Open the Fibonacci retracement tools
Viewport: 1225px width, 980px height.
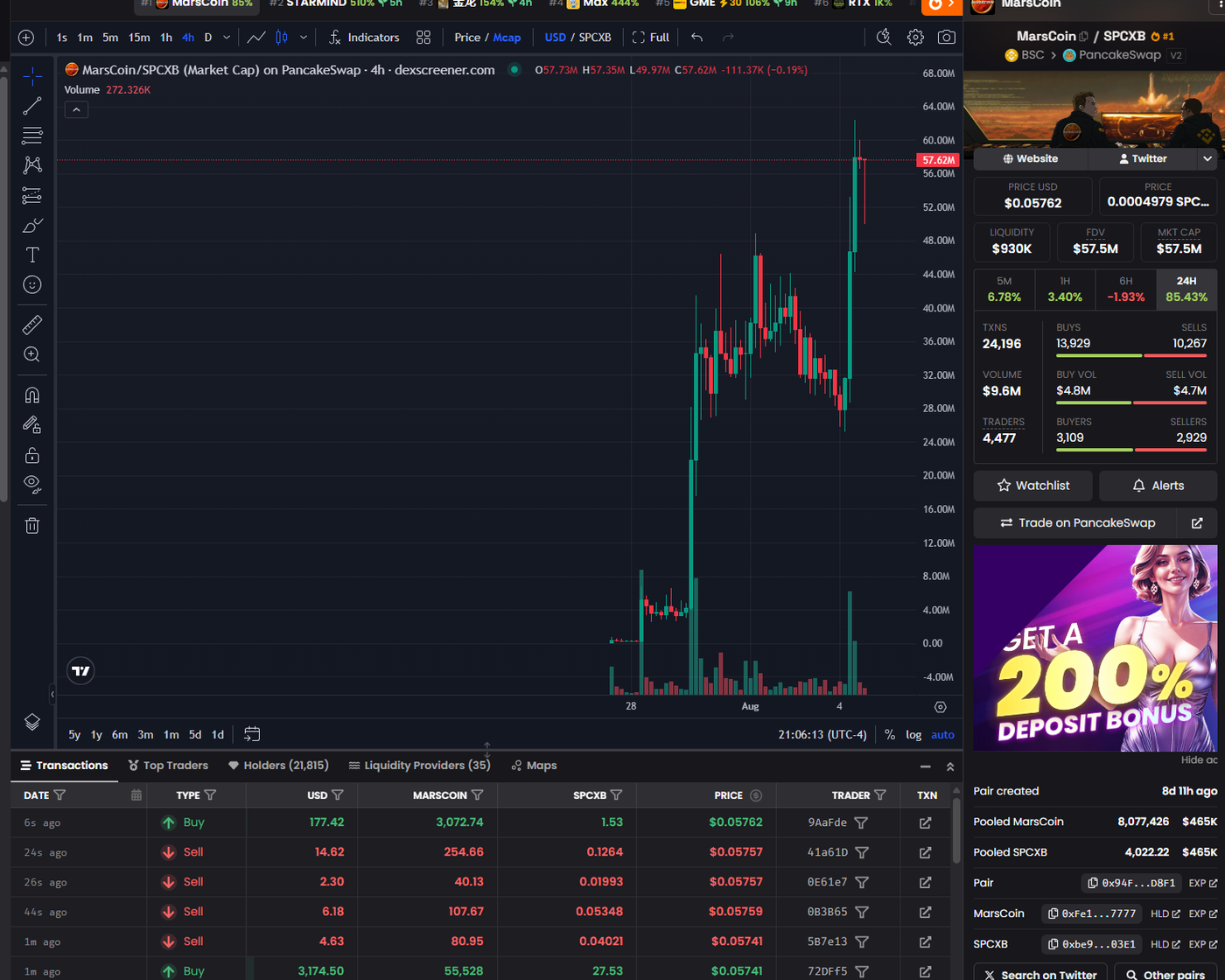(32, 136)
